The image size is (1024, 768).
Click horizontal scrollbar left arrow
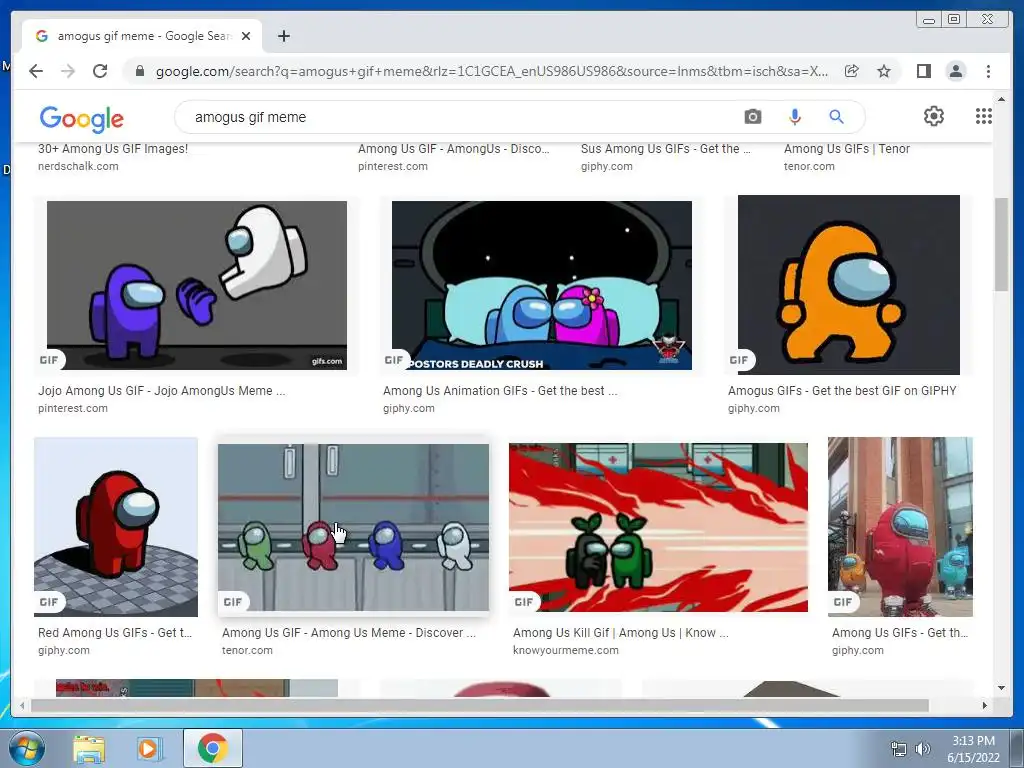point(22,705)
